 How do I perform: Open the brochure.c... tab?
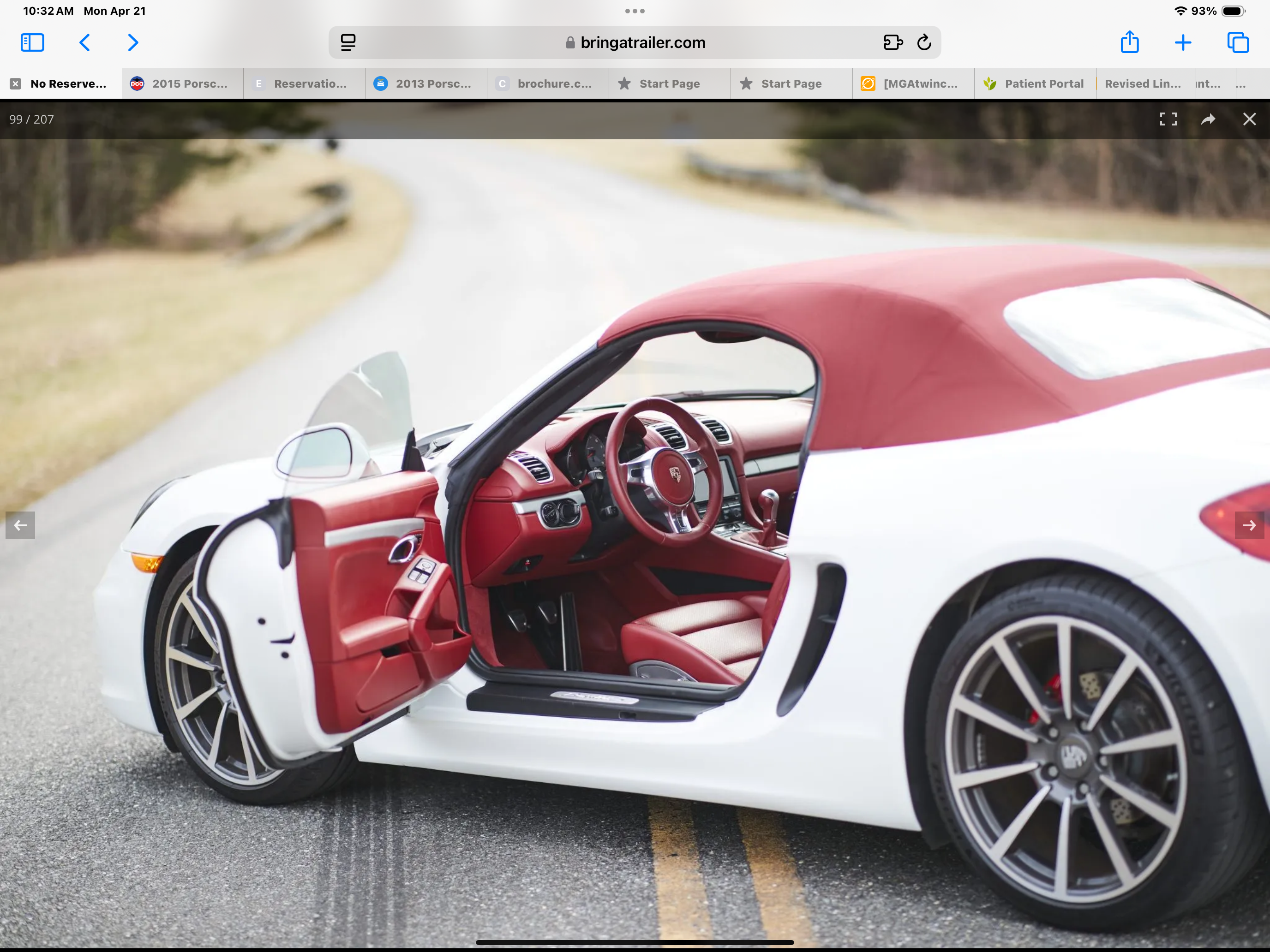click(548, 84)
